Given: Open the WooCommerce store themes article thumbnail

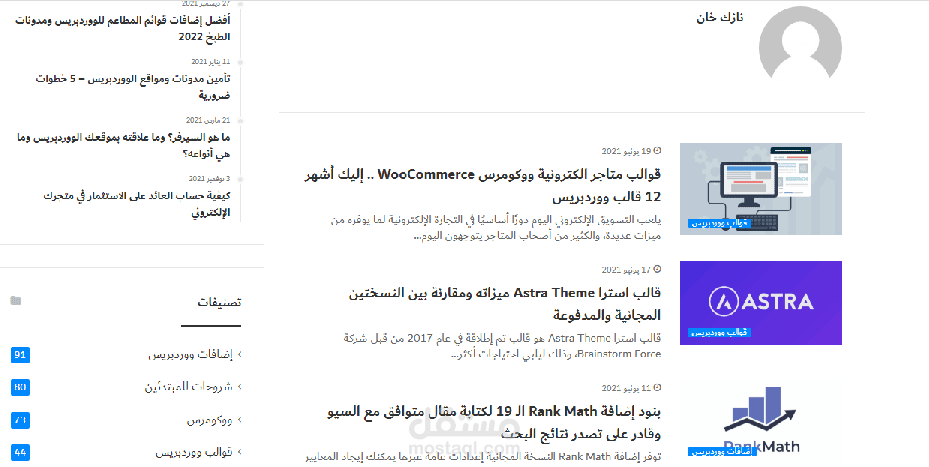Looking at the screenshot, I should (x=761, y=188).
